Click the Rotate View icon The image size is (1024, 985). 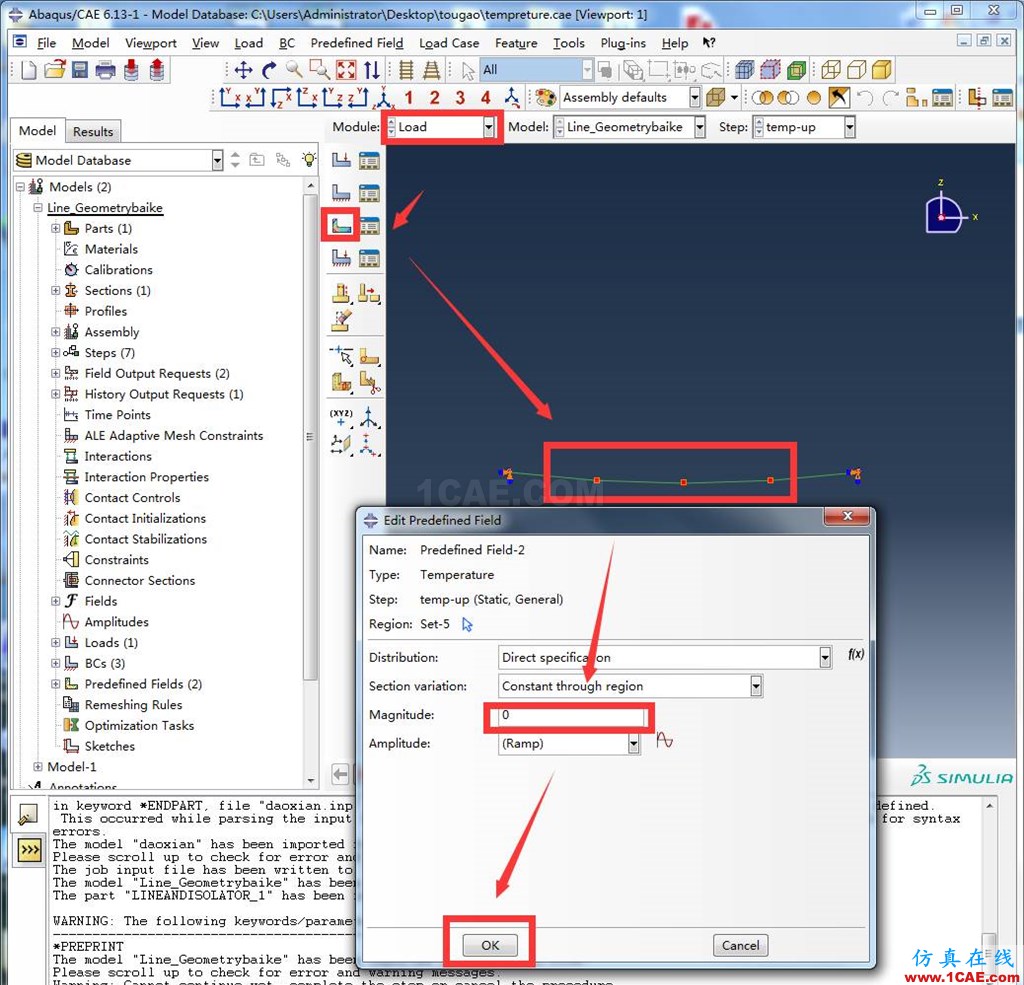click(x=269, y=70)
